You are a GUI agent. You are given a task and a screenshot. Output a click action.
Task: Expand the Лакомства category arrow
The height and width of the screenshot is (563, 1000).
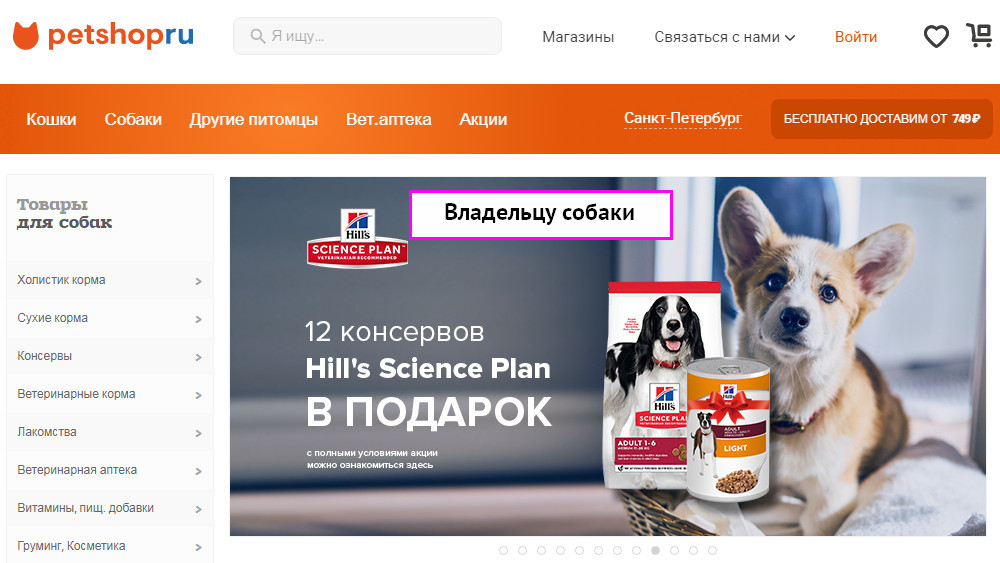coord(198,433)
